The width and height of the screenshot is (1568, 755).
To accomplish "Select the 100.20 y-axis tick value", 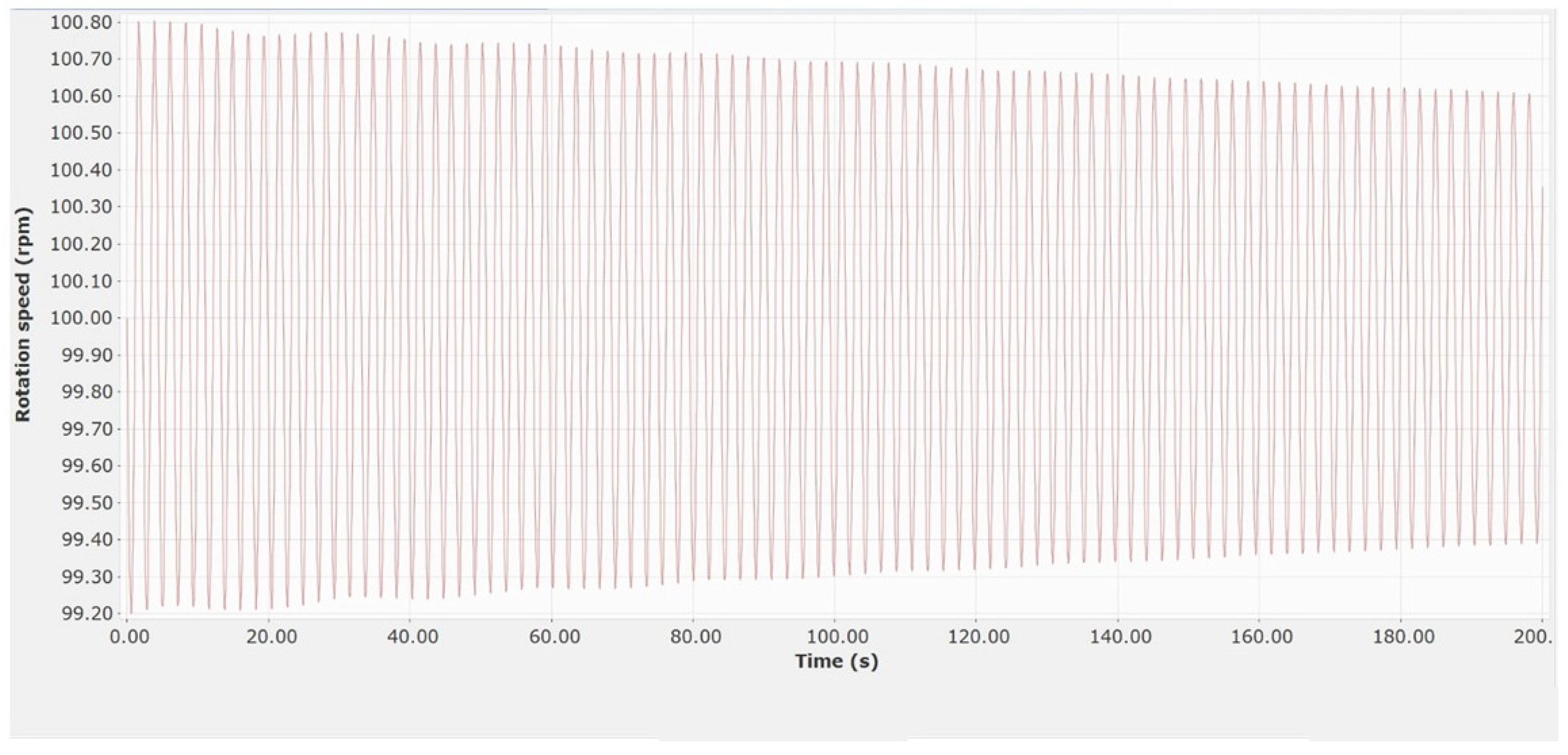I will pos(81,244).
